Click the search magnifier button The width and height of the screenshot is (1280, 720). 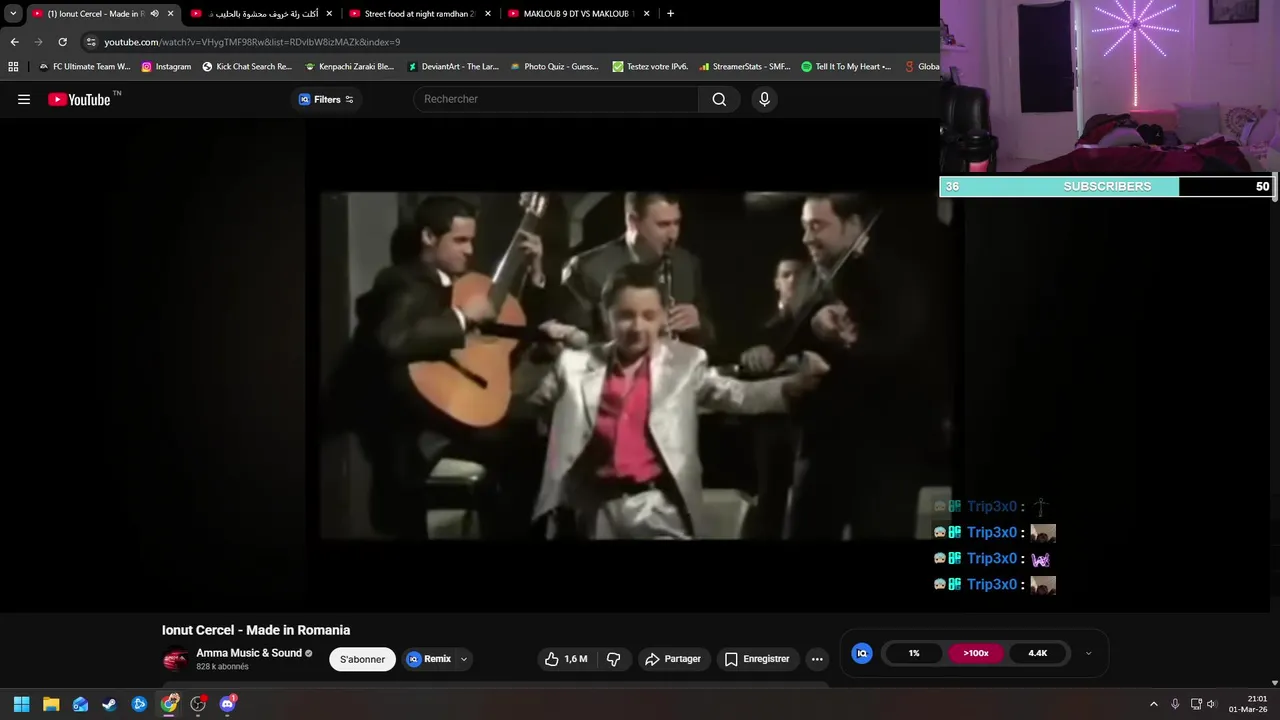(719, 99)
